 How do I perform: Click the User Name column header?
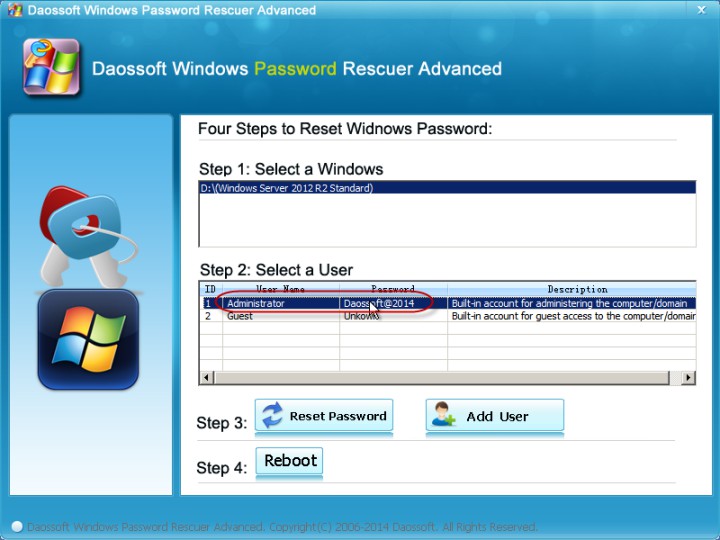281,289
